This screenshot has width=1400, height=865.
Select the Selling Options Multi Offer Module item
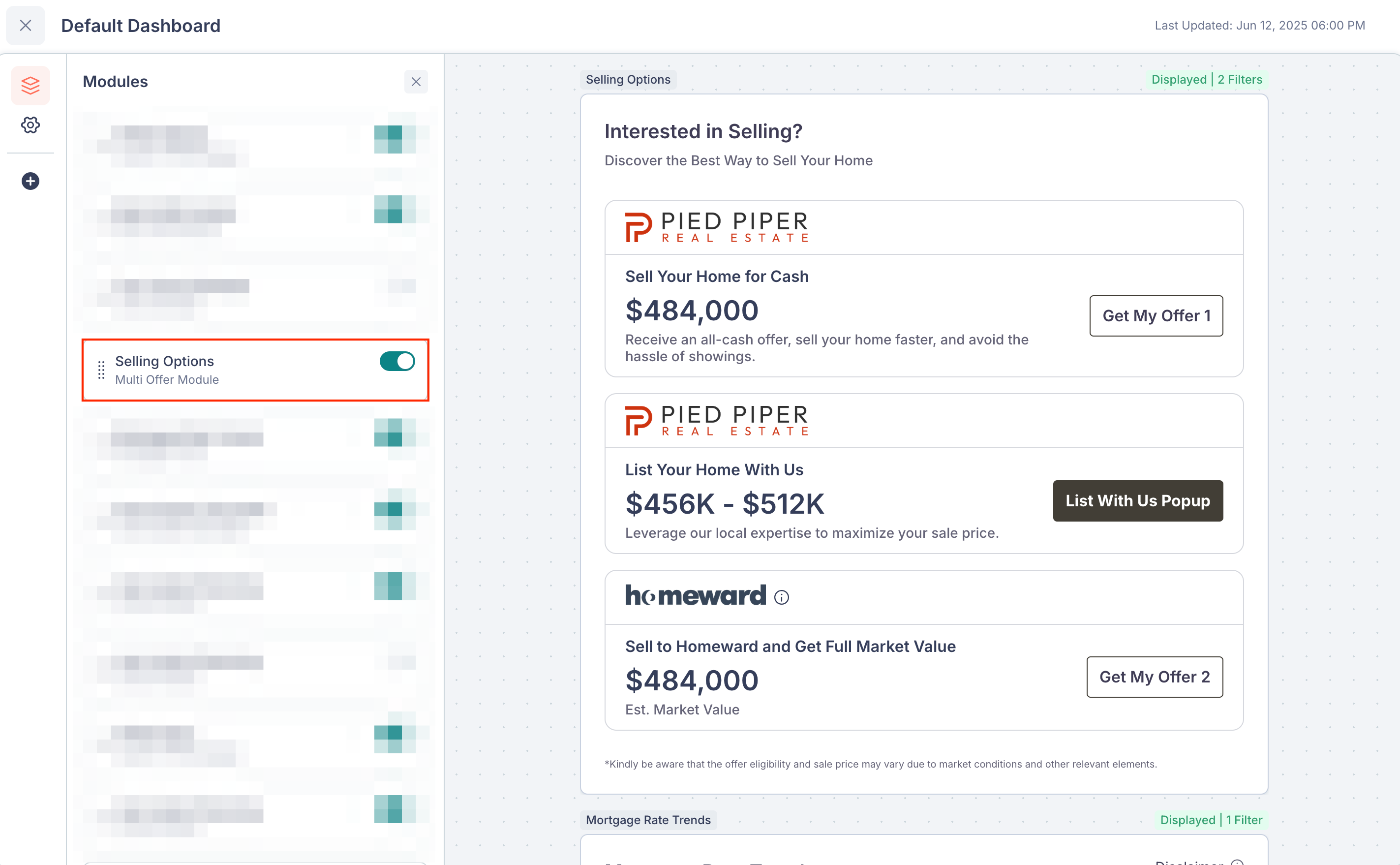point(255,370)
